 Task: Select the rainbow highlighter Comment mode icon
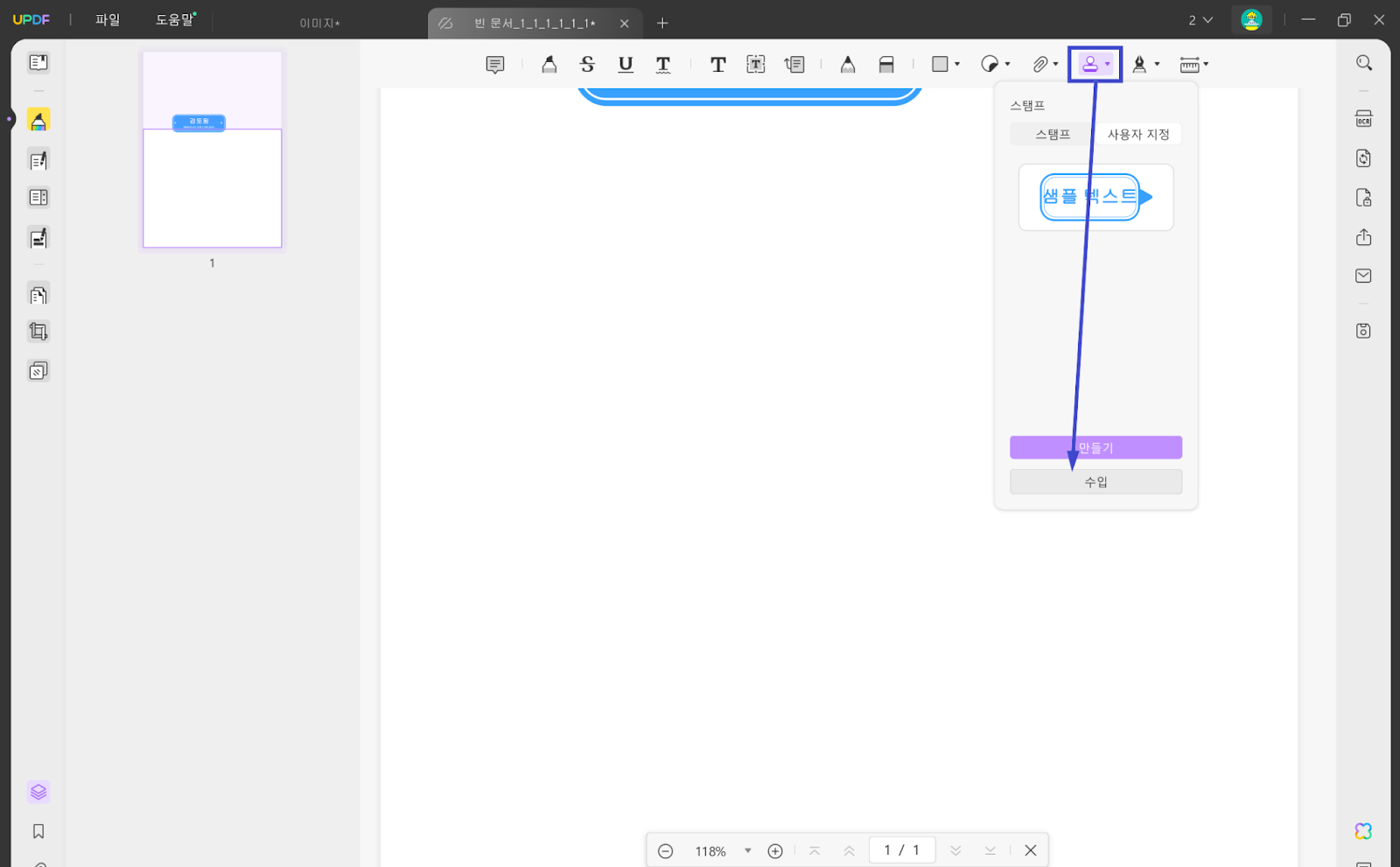[x=38, y=121]
